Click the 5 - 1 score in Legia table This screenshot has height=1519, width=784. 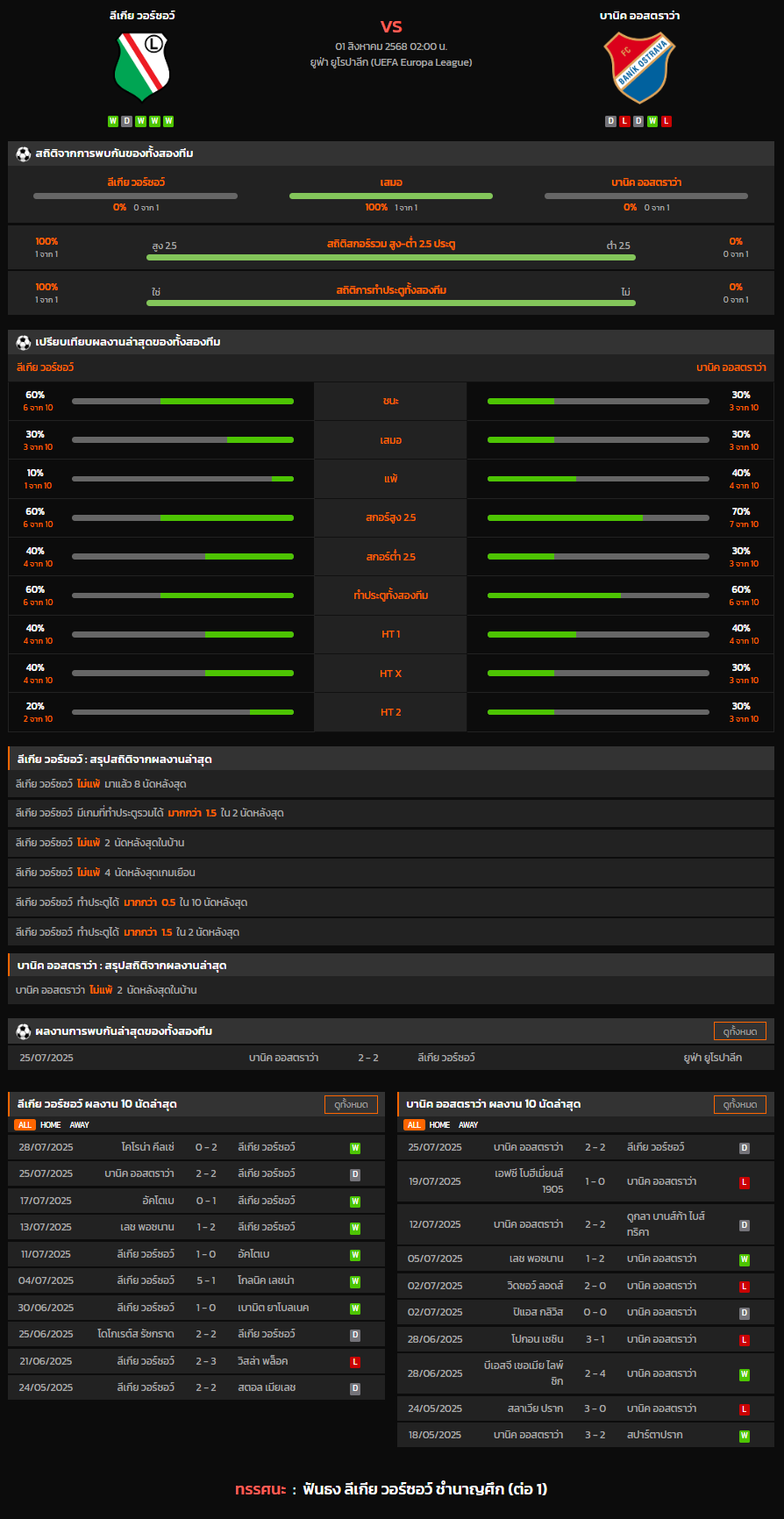pos(206,1281)
